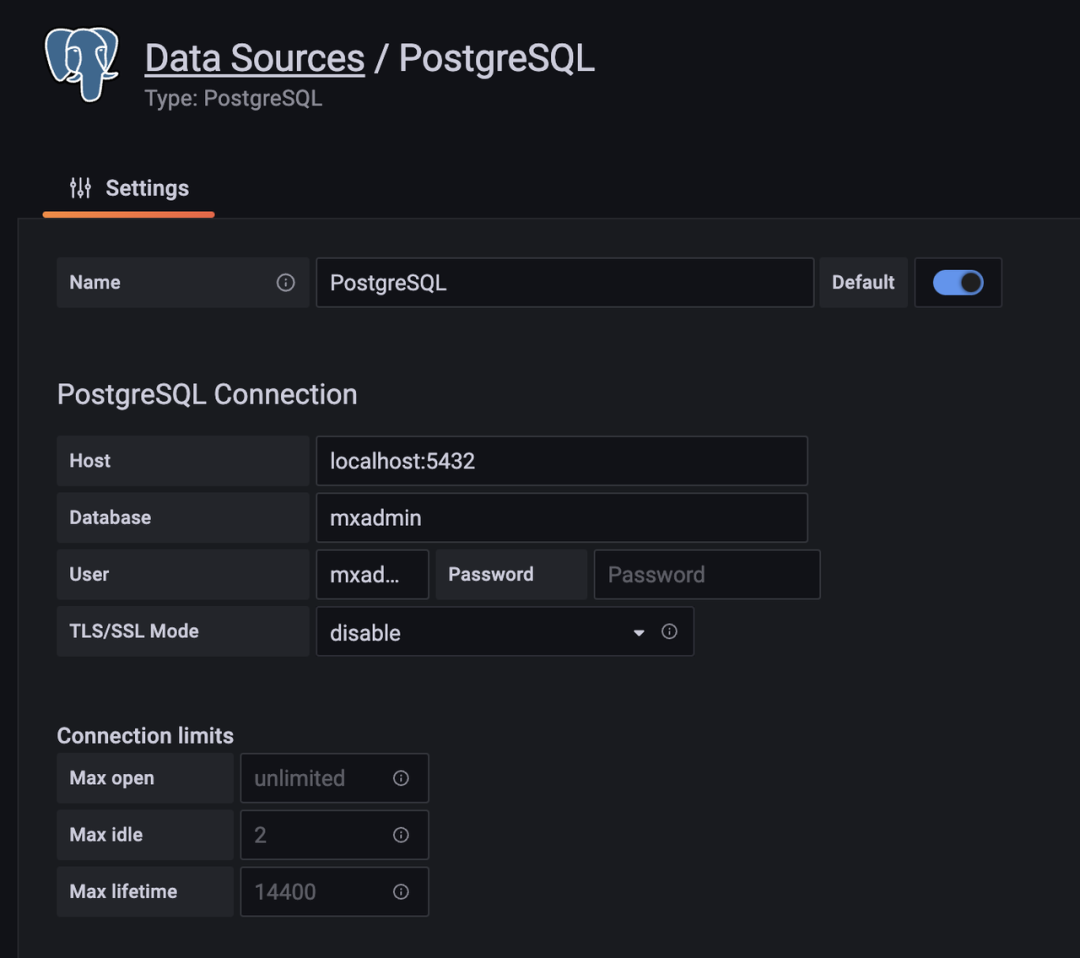
Task: Click the Max lifetime input field
Action: [318, 892]
